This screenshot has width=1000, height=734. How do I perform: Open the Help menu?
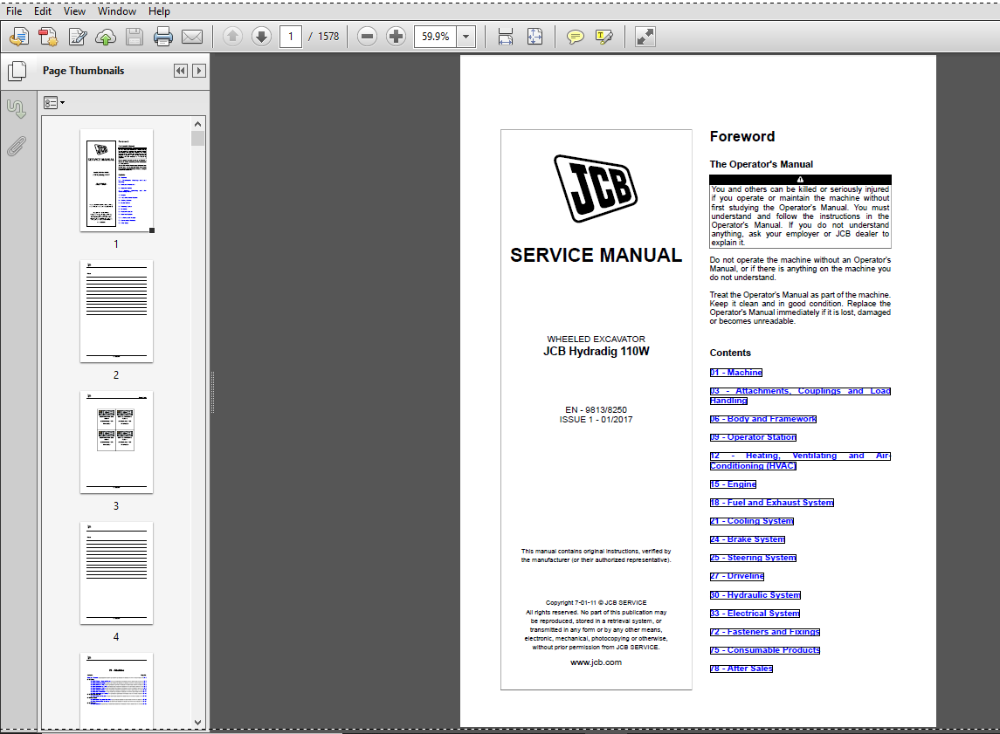(x=159, y=11)
